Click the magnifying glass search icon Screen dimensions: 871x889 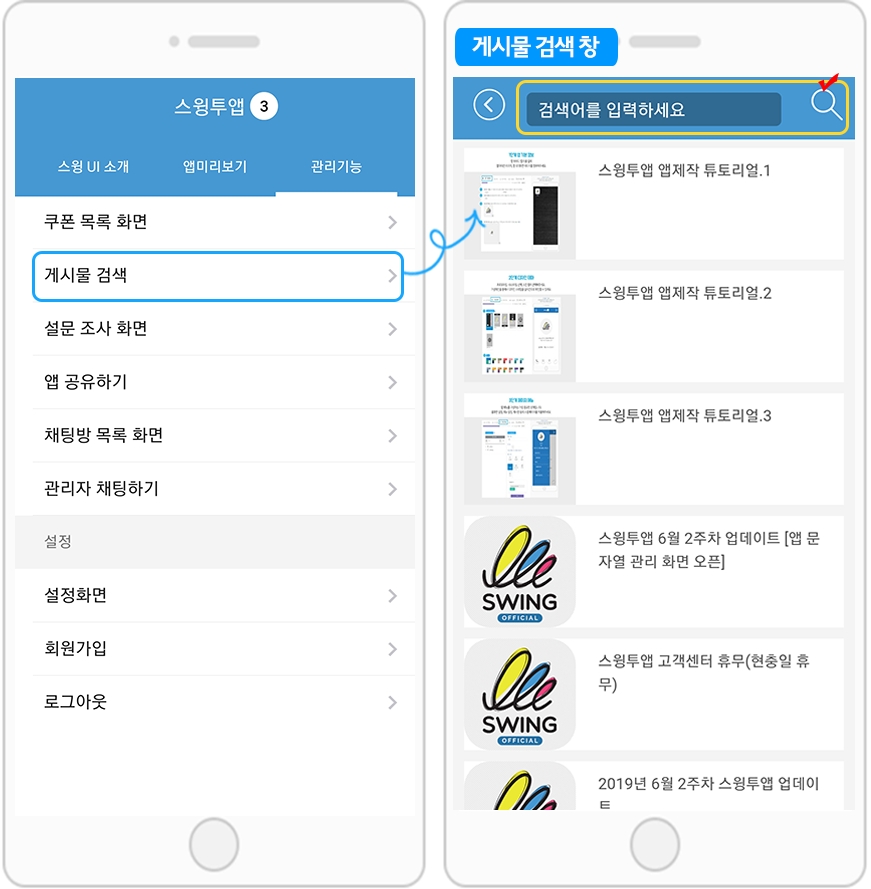pyautogui.click(x=826, y=105)
